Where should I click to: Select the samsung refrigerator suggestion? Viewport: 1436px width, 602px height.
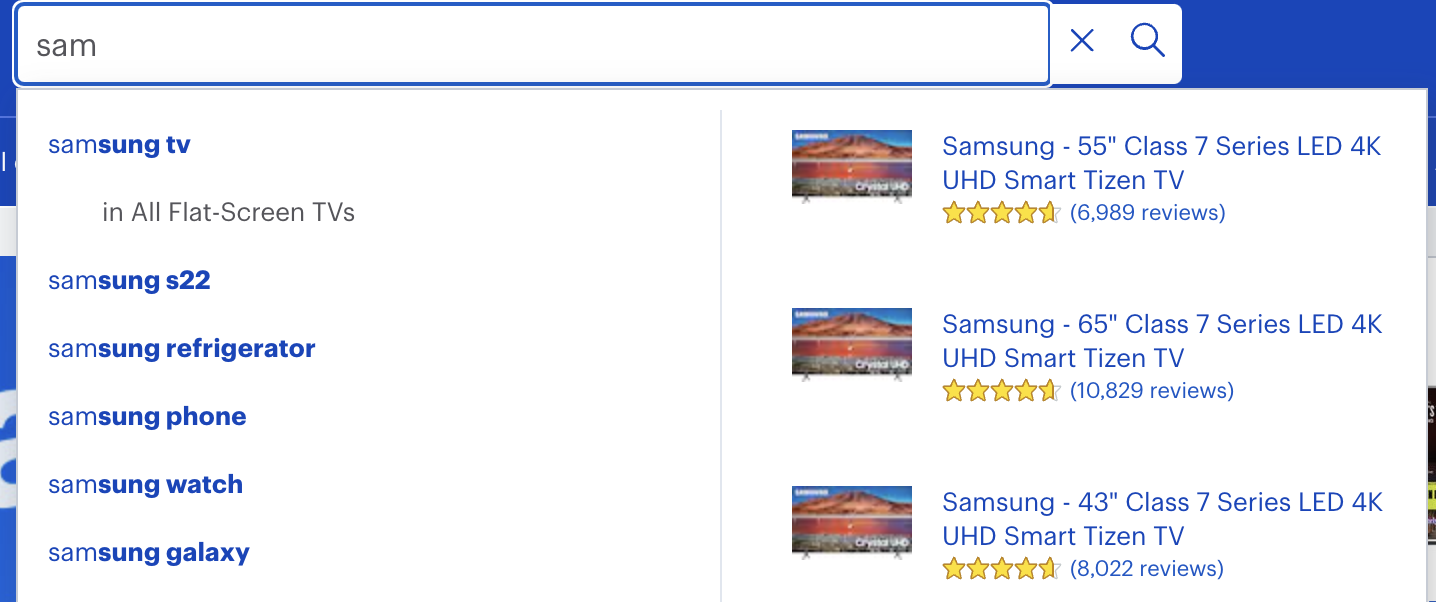point(181,348)
